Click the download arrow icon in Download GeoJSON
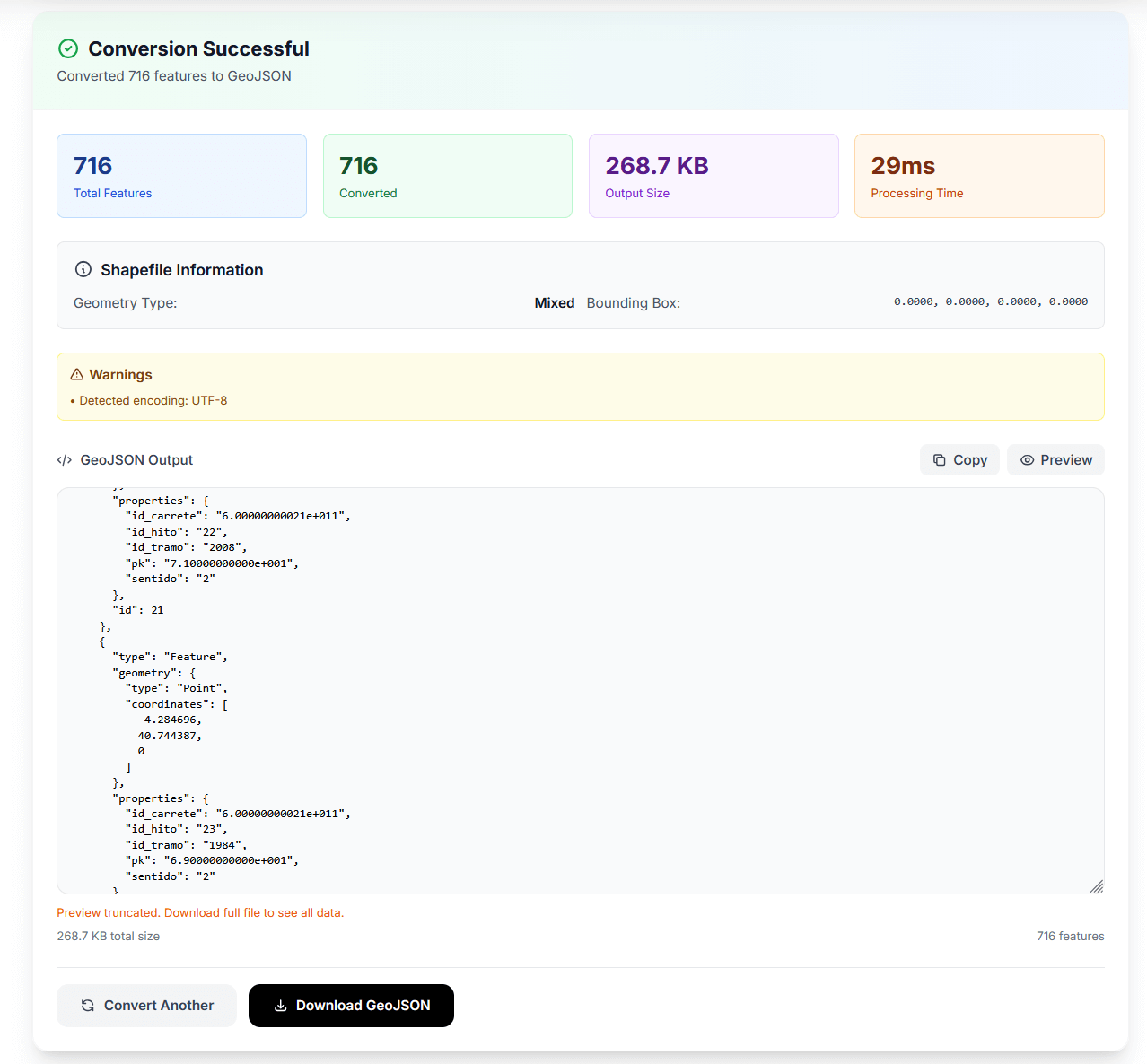This screenshot has width=1147, height=1064. [281, 1006]
